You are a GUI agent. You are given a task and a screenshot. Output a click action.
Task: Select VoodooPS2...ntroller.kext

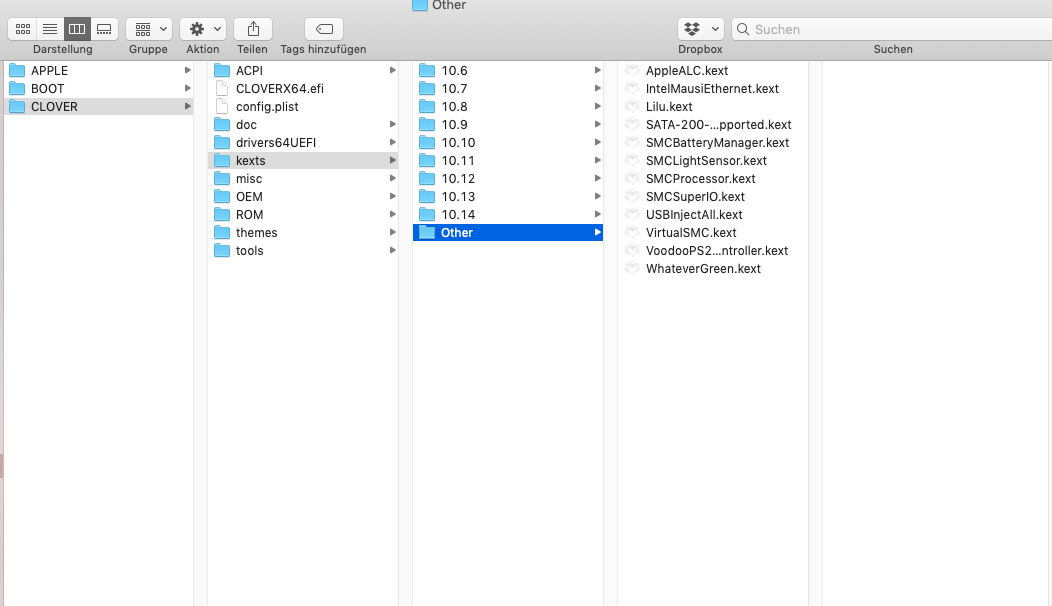click(713, 251)
